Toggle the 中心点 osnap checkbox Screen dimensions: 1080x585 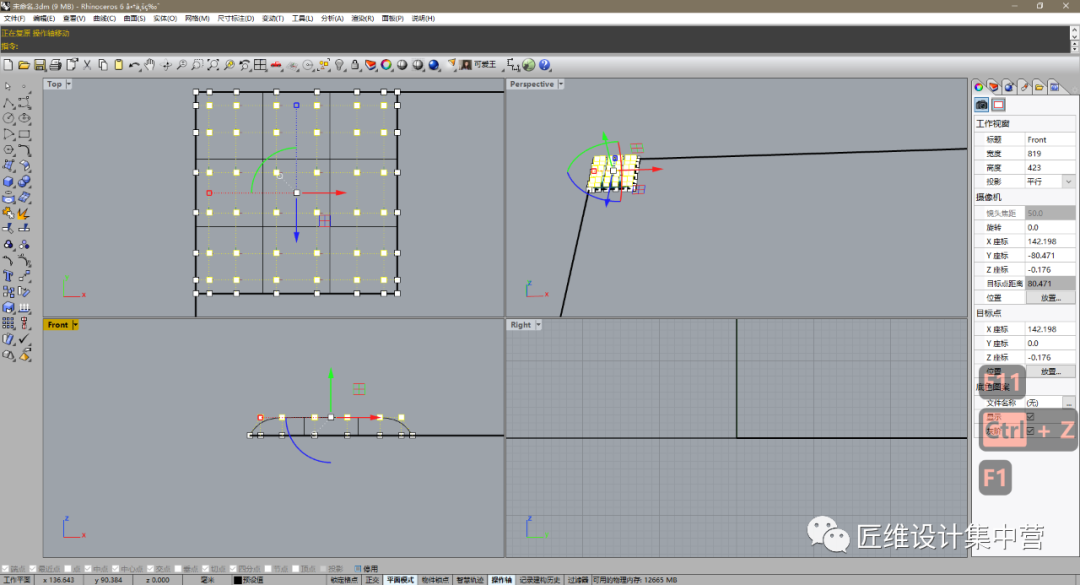pyautogui.click(x=115, y=568)
